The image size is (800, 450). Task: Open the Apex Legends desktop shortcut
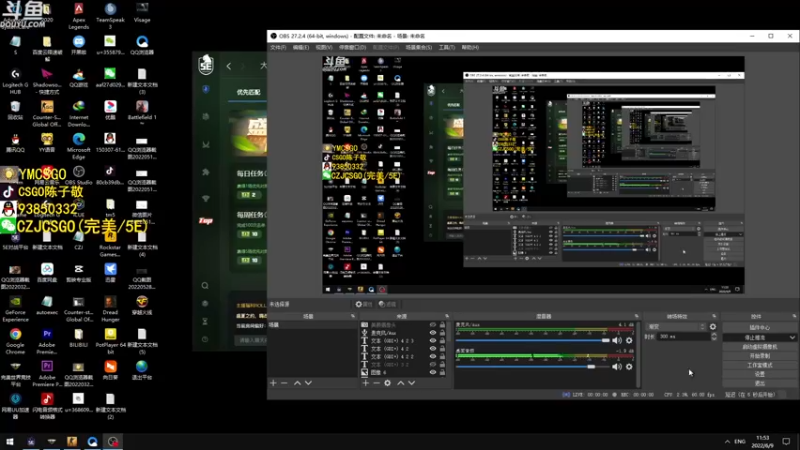pos(79,16)
